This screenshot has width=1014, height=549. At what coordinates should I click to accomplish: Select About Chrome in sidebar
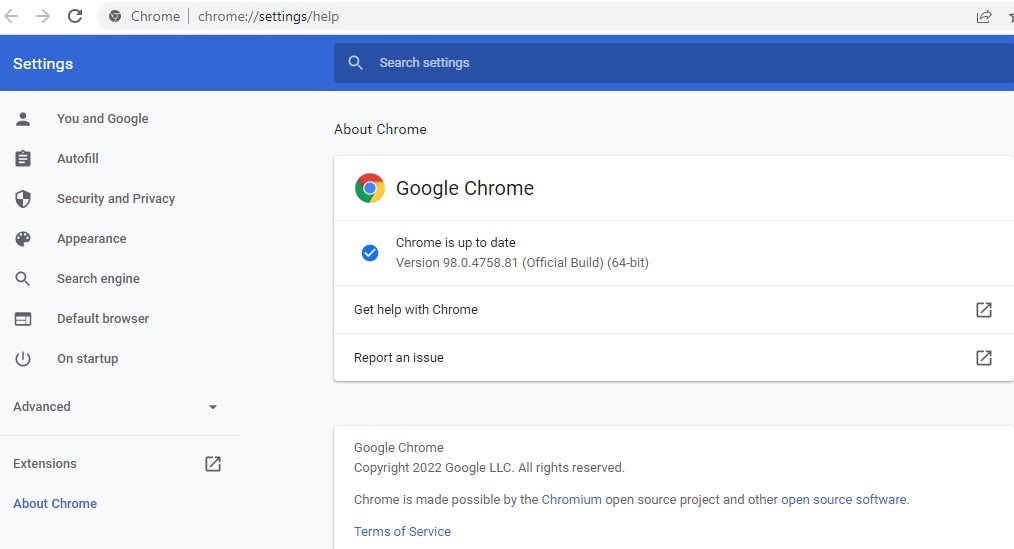click(x=55, y=504)
